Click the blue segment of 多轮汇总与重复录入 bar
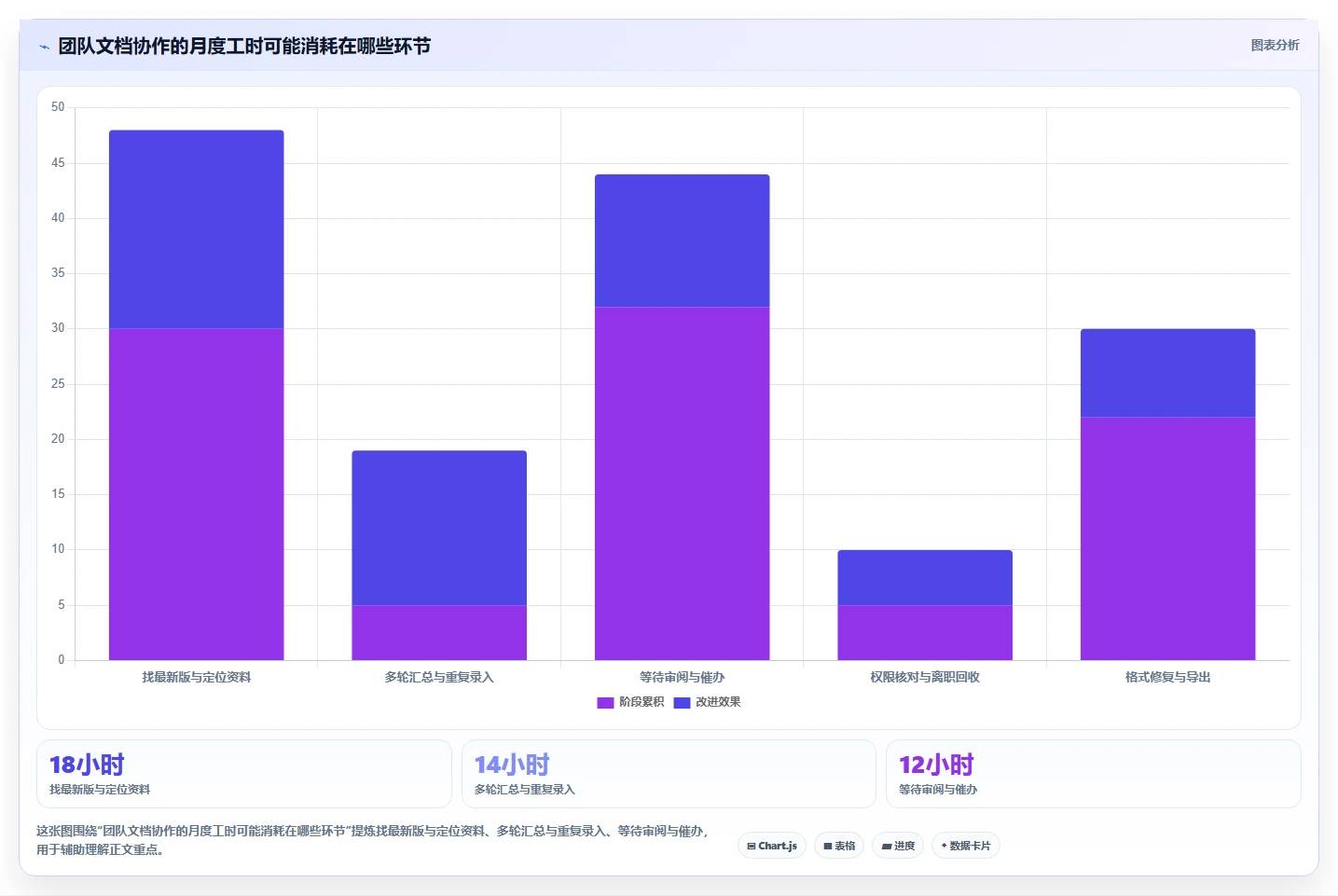The height and width of the screenshot is (896, 1338). pyautogui.click(x=439, y=528)
